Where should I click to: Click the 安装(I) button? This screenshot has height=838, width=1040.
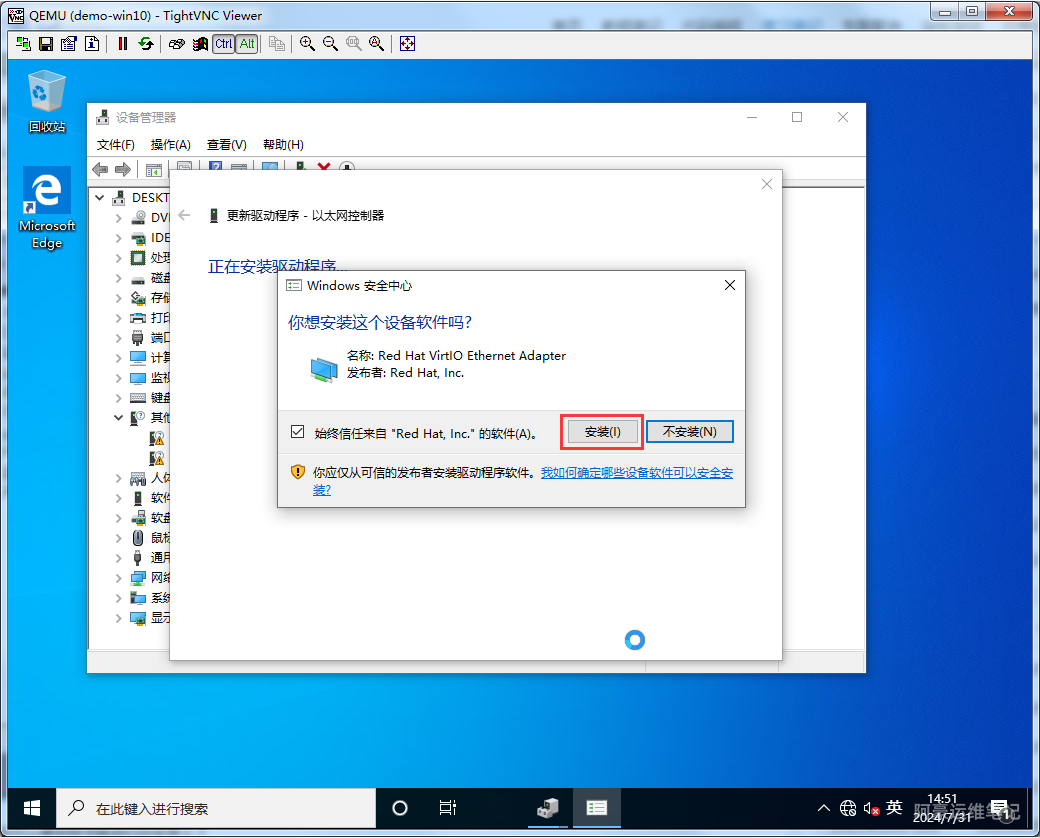602,432
